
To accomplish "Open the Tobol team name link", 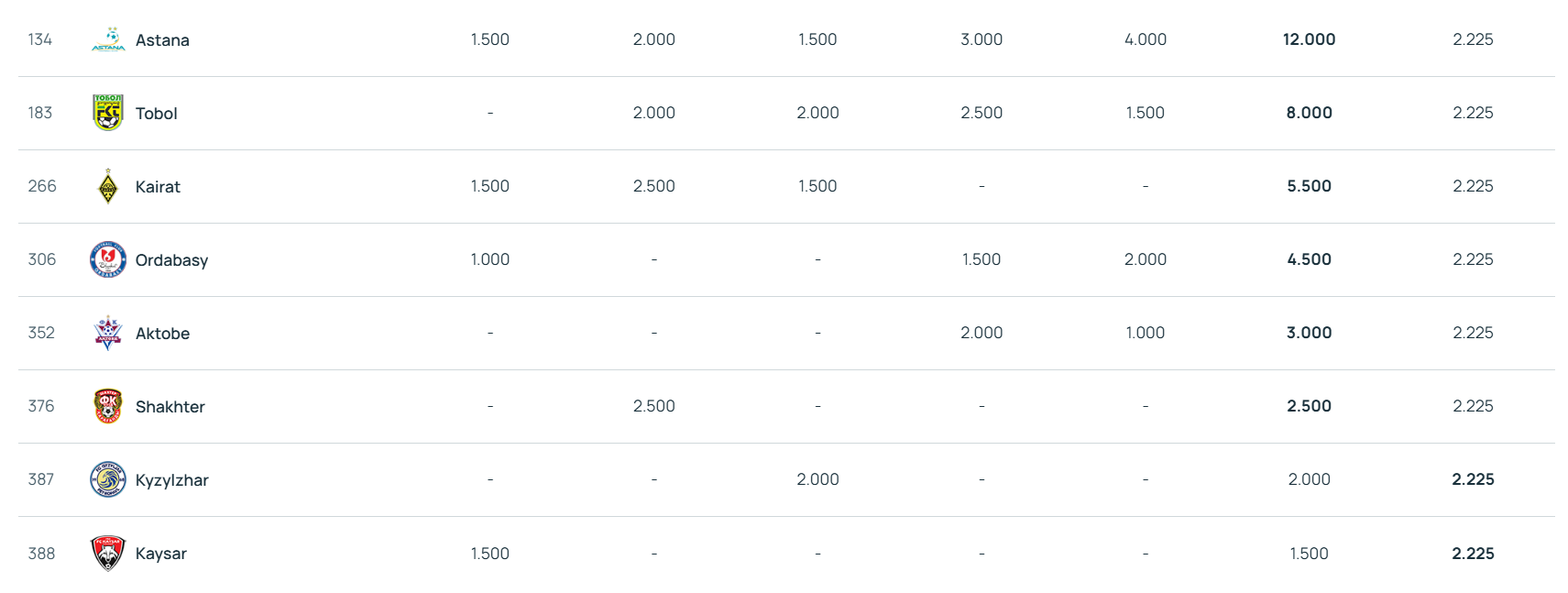I will tap(157, 114).
